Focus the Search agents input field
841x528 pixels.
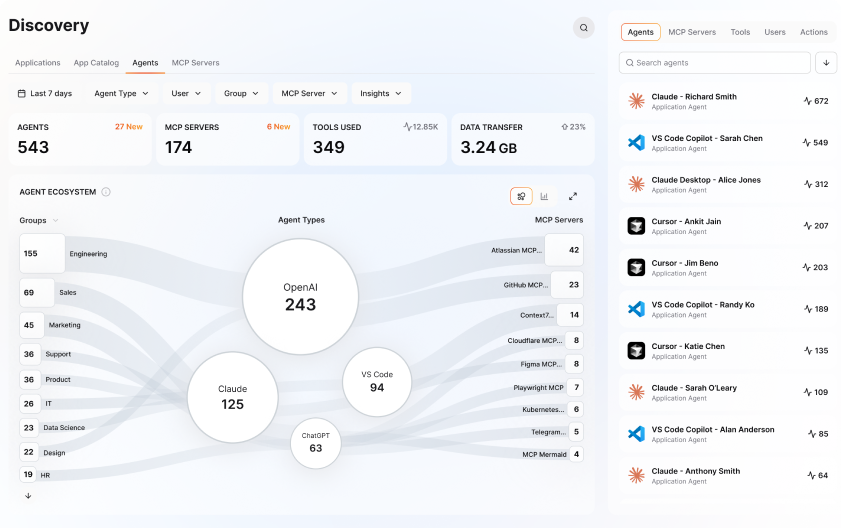(x=714, y=63)
